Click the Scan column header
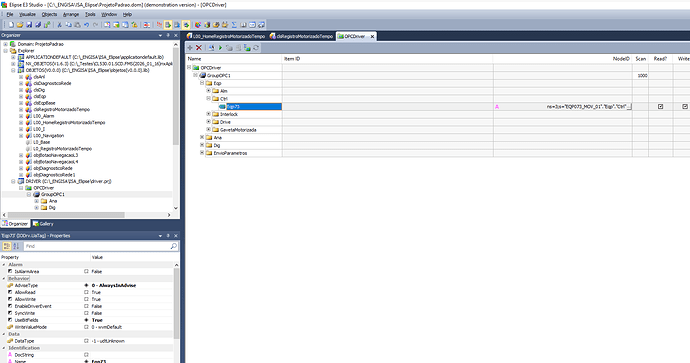Screen dimensions: 690x363 [x=641, y=59]
